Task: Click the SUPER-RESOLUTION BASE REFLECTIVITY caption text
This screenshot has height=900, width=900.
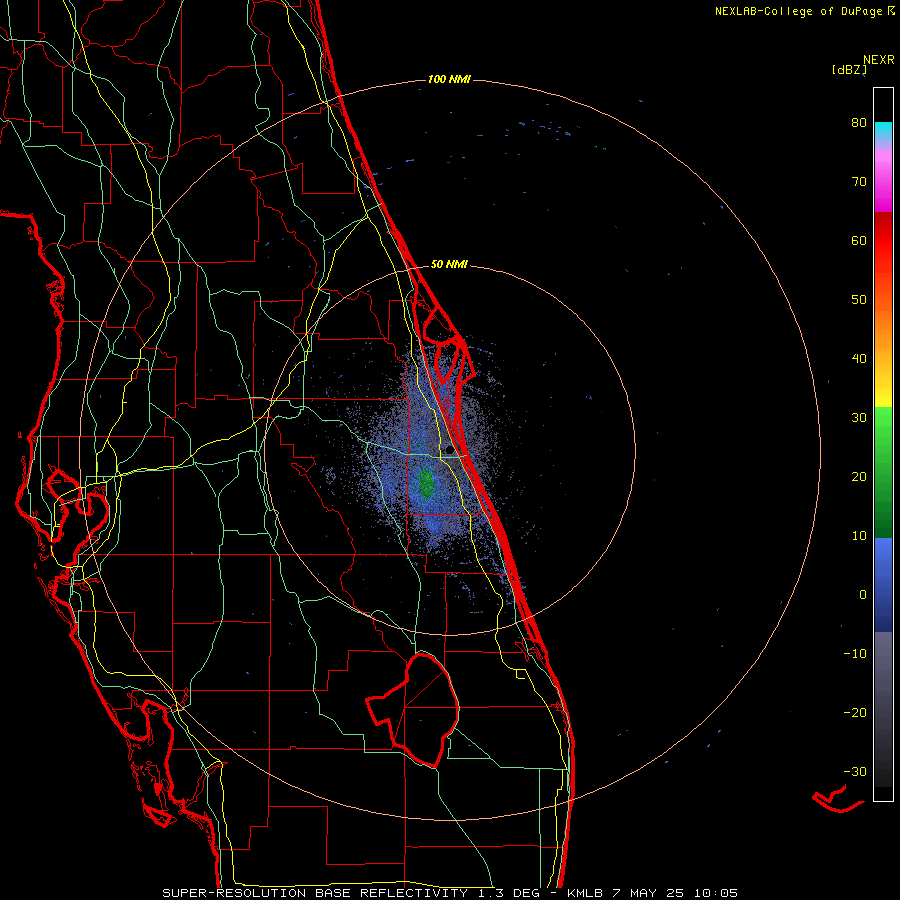Action: (x=315, y=893)
